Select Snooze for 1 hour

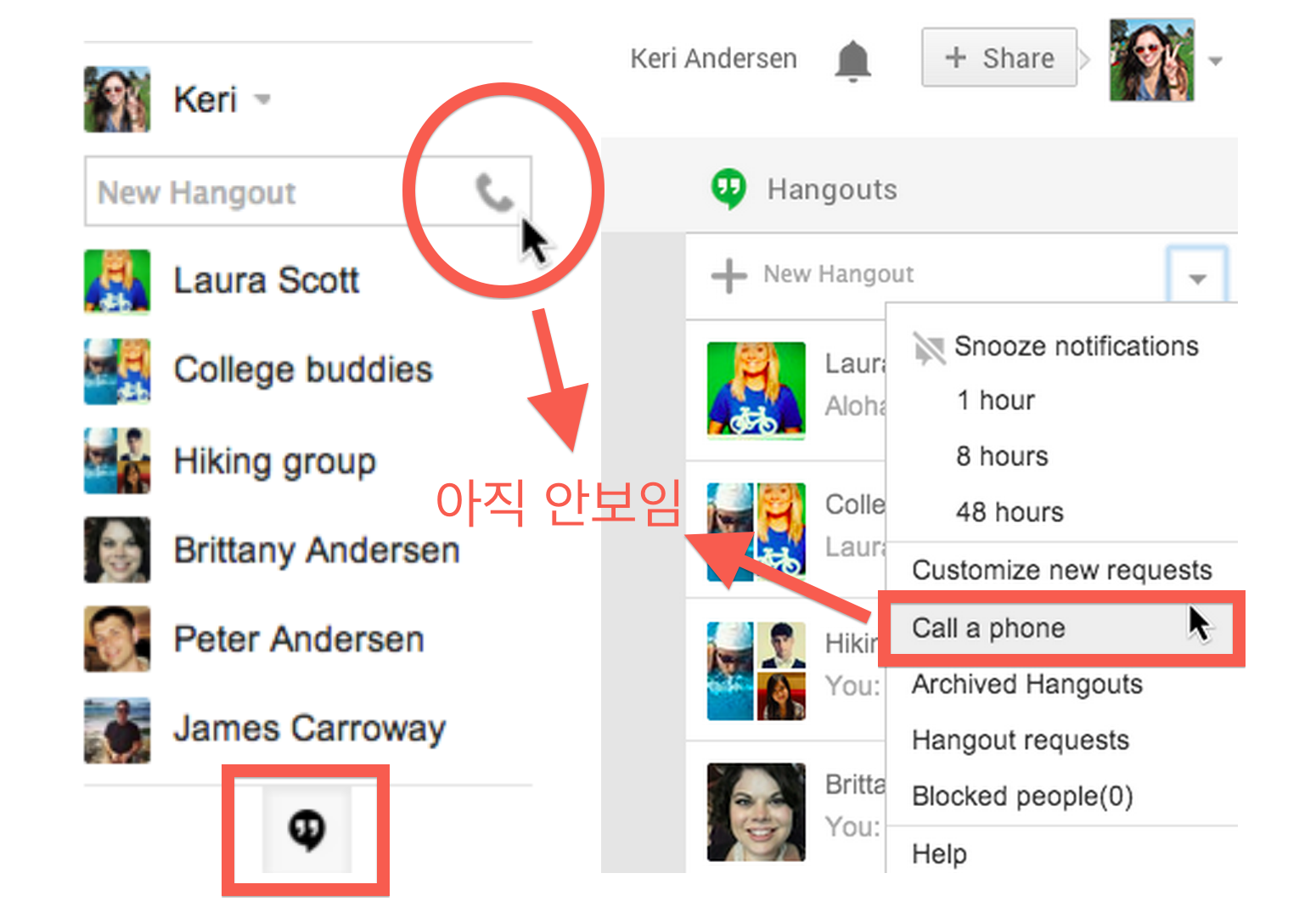tap(995, 400)
